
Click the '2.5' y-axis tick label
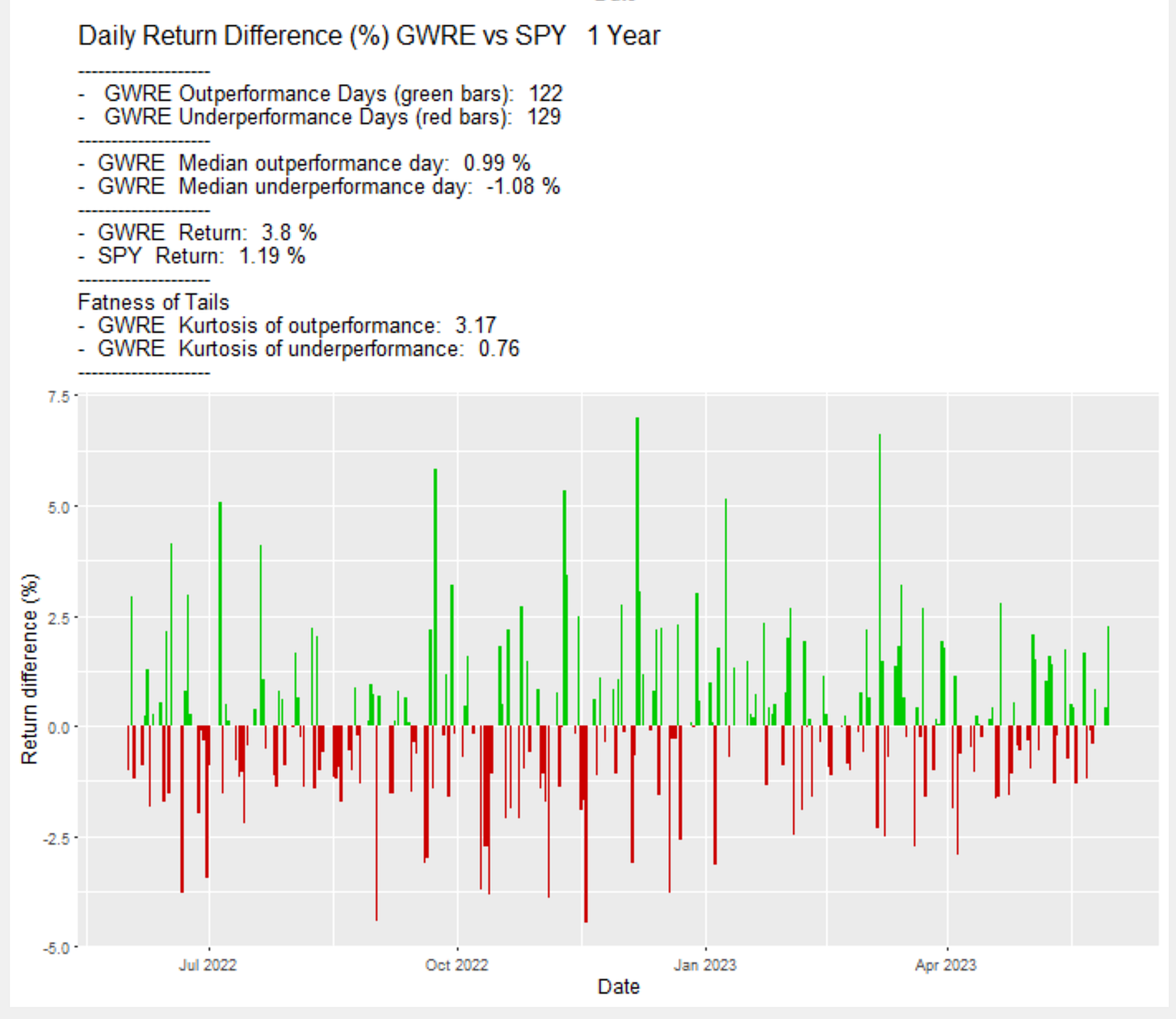[x=60, y=617]
